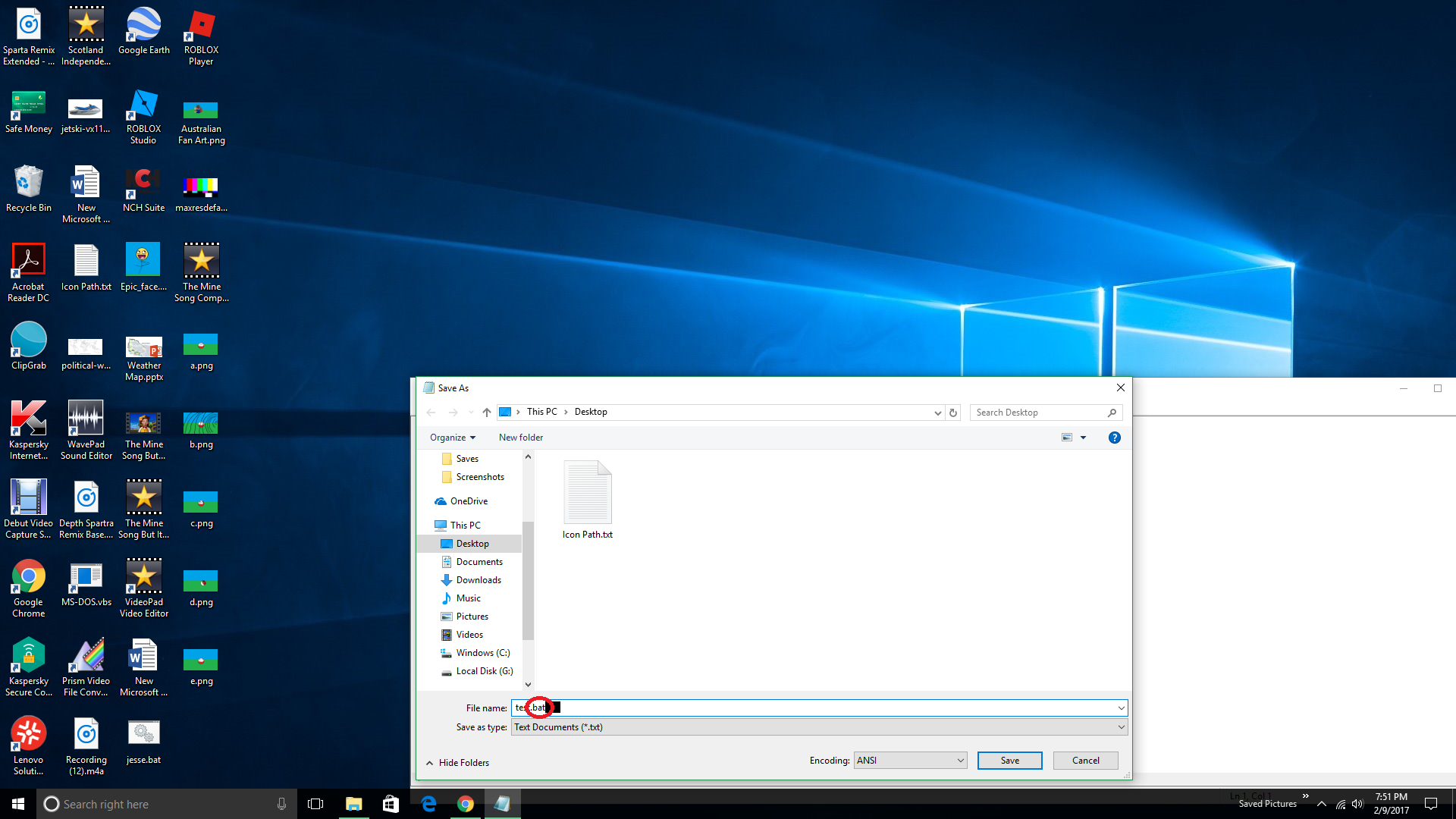Viewport: 1456px width, 819px height.
Task: Click This PC breadcrumb in address bar
Action: (x=541, y=412)
